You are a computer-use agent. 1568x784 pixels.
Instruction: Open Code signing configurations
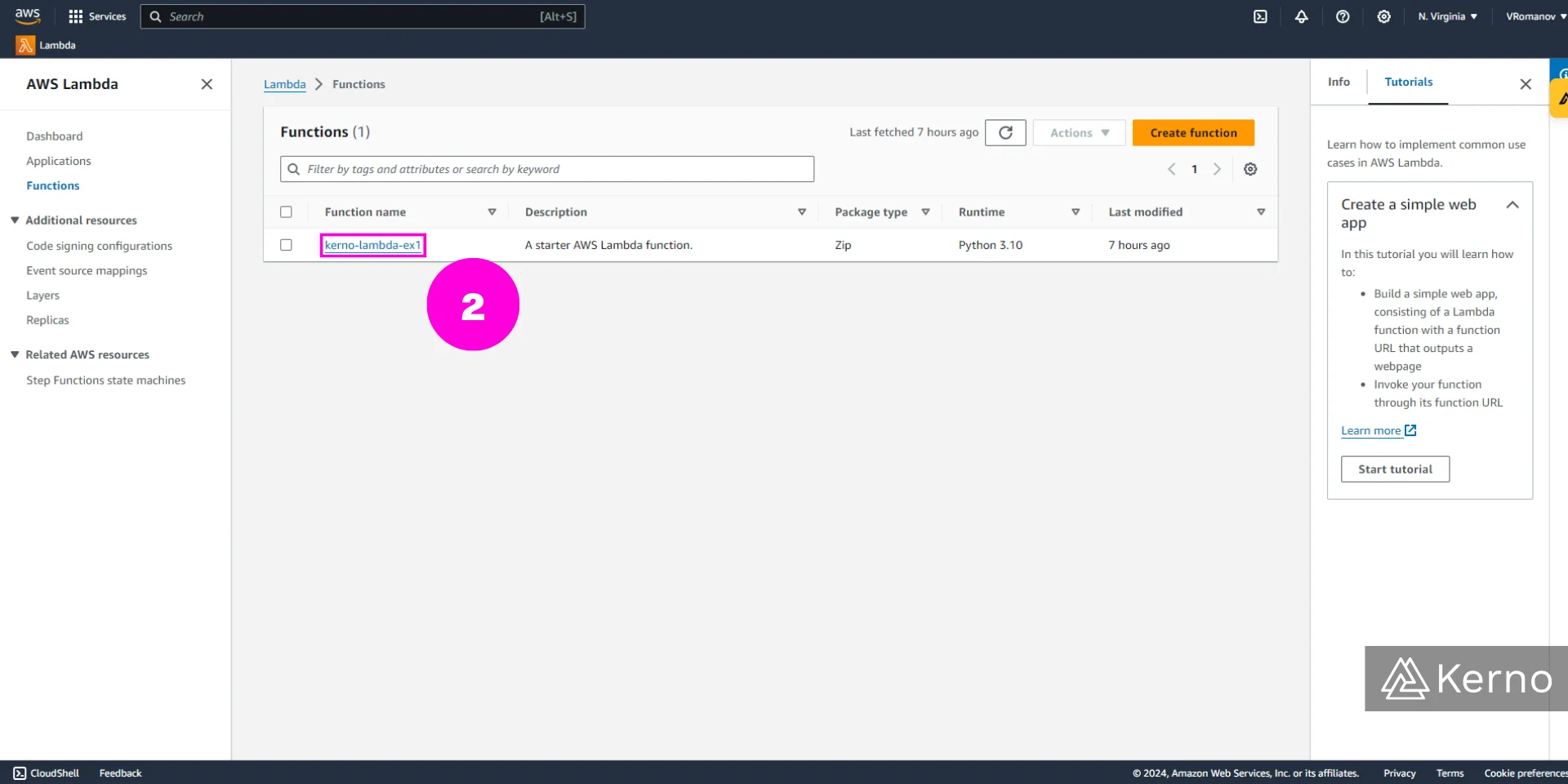[99, 246]
